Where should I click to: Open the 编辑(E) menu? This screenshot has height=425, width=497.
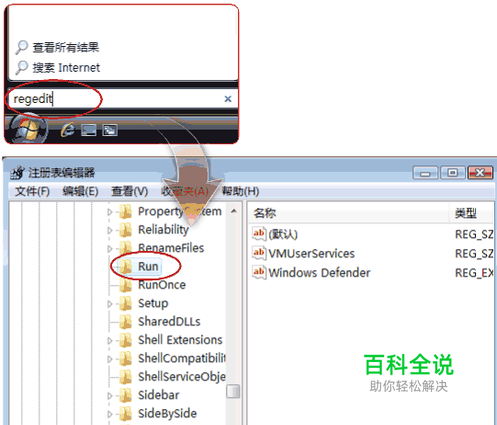coord(80,191)
